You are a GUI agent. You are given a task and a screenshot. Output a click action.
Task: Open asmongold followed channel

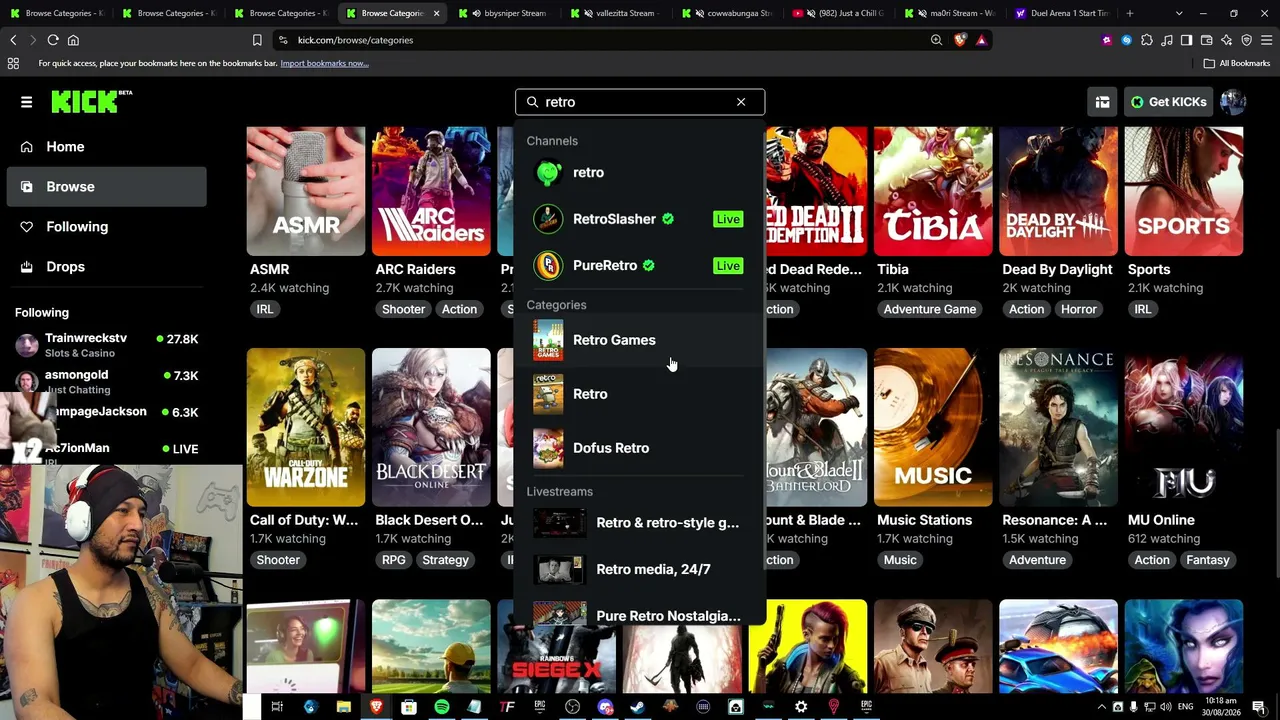point(107,381)
